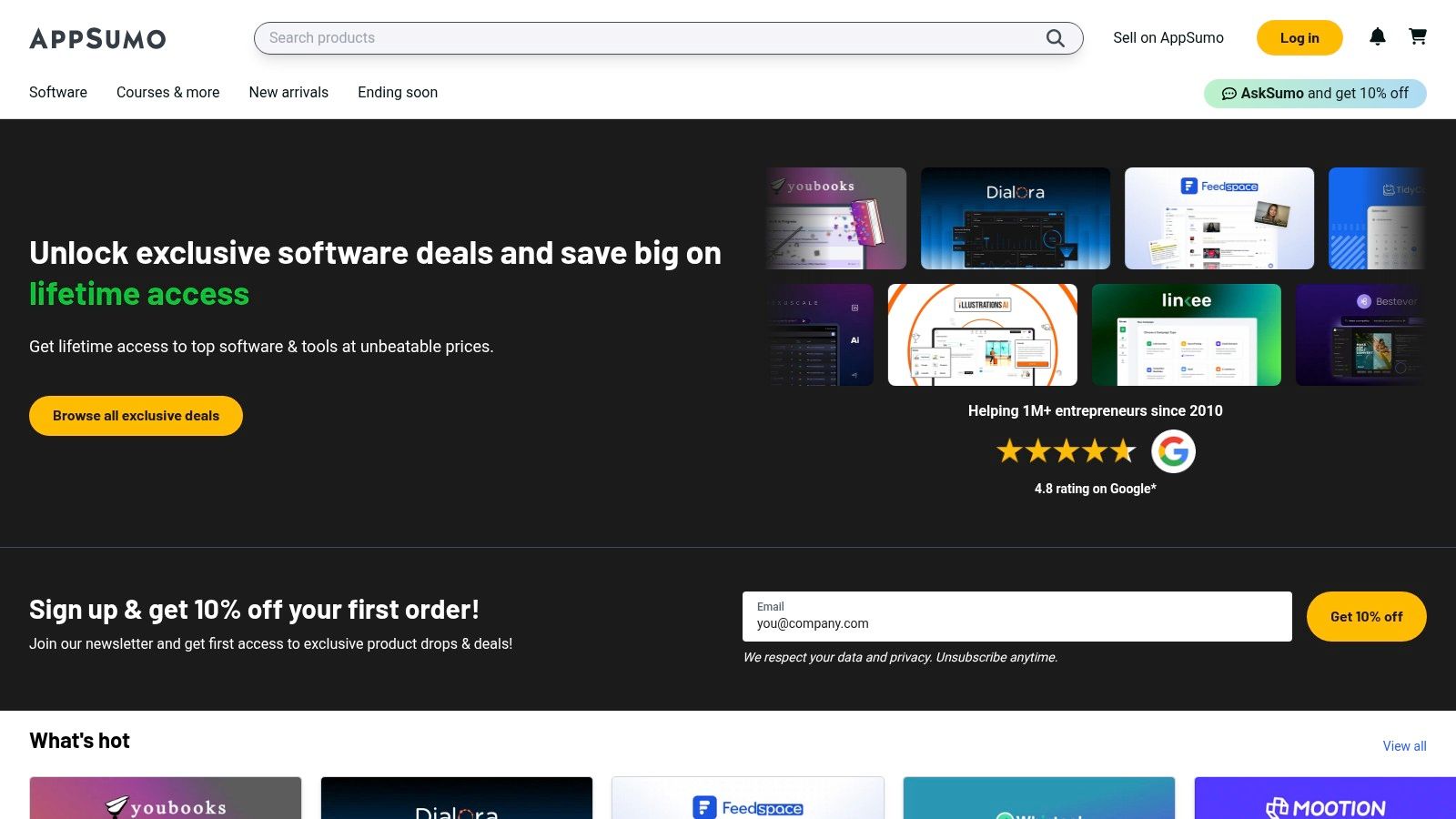The height and width of the screenshot is (819, 1456).
Task: Click the Google logo badge
Action: coord(1173,451)
